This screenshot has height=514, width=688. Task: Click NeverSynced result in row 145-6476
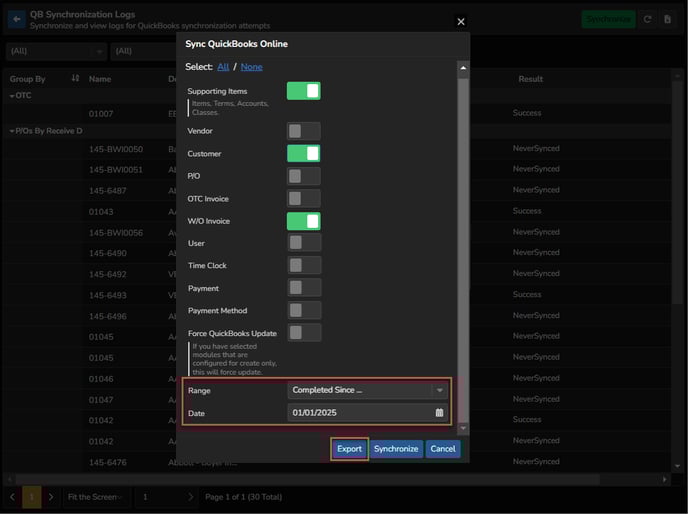point(536,461)
